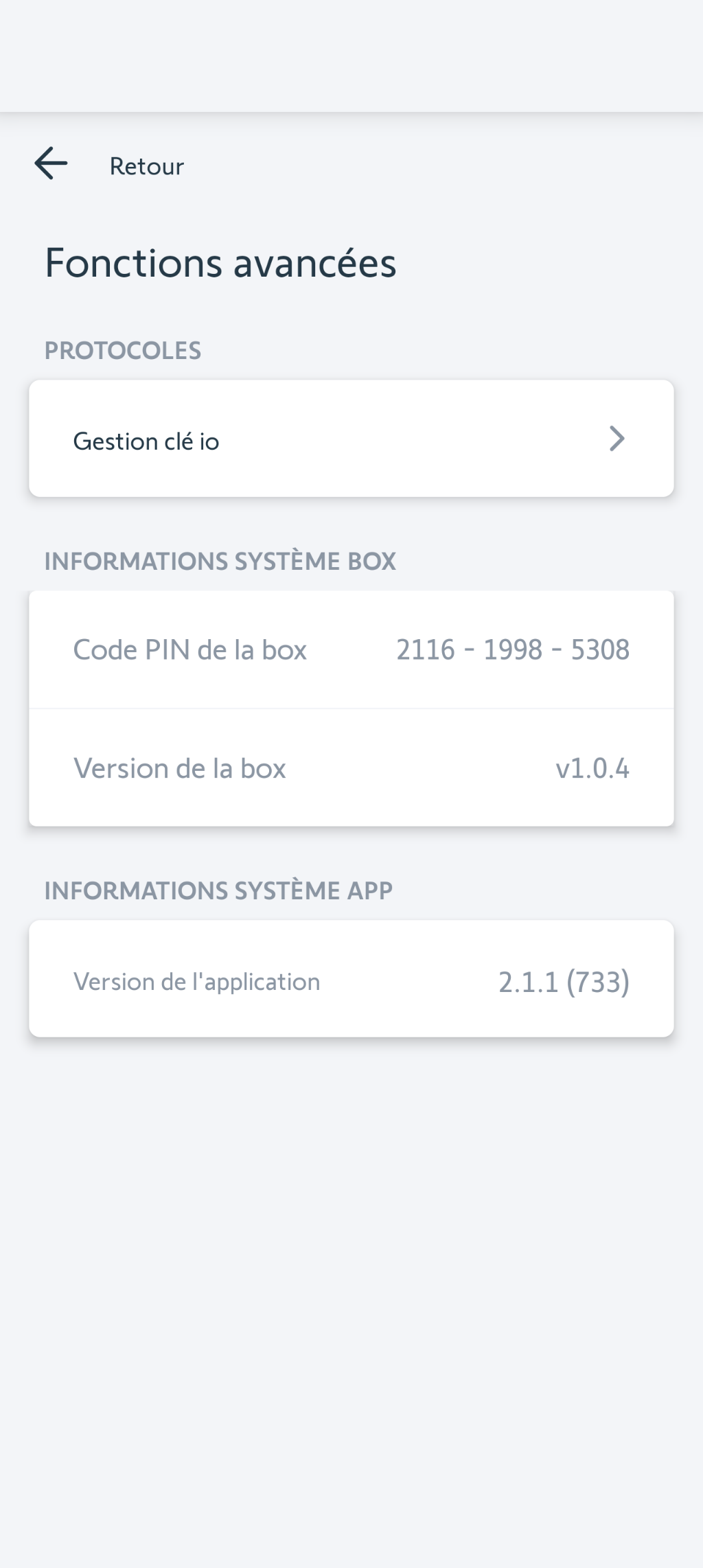
Task: Tap the Code PIN de la box label
Action: [x=189, y=649]
